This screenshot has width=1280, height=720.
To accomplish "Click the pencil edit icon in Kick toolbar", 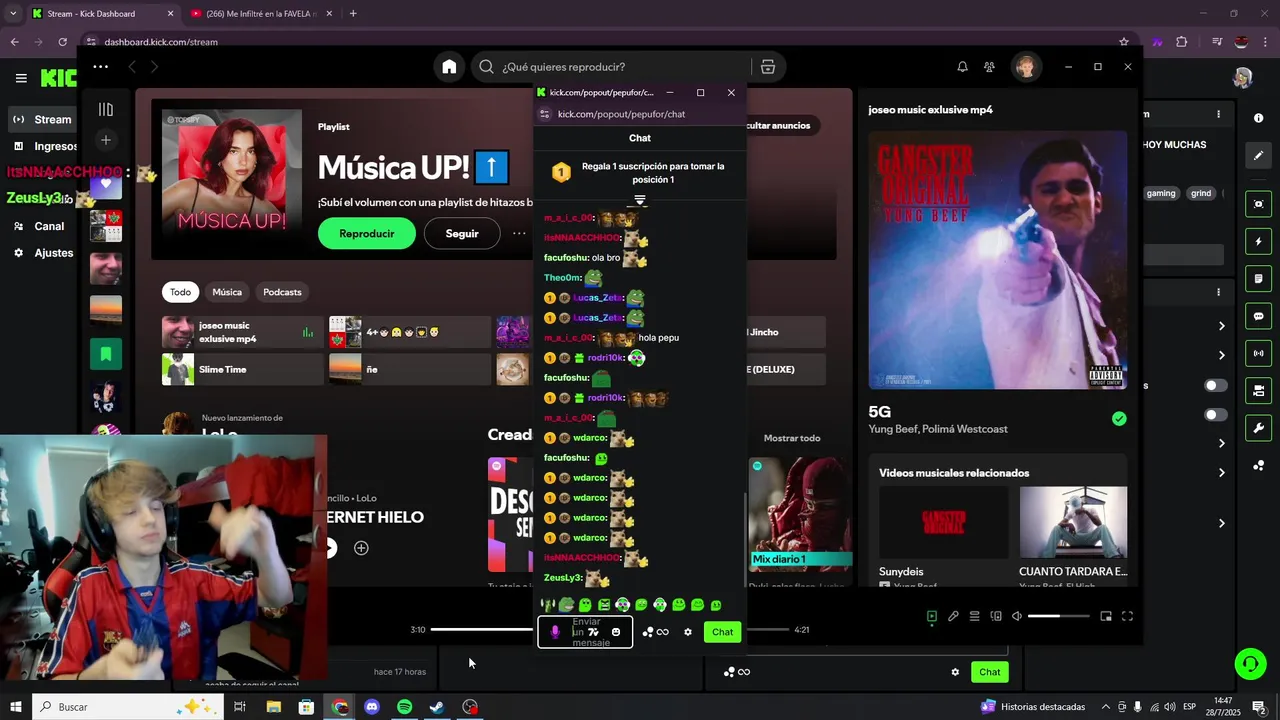I will (1259, 156).
